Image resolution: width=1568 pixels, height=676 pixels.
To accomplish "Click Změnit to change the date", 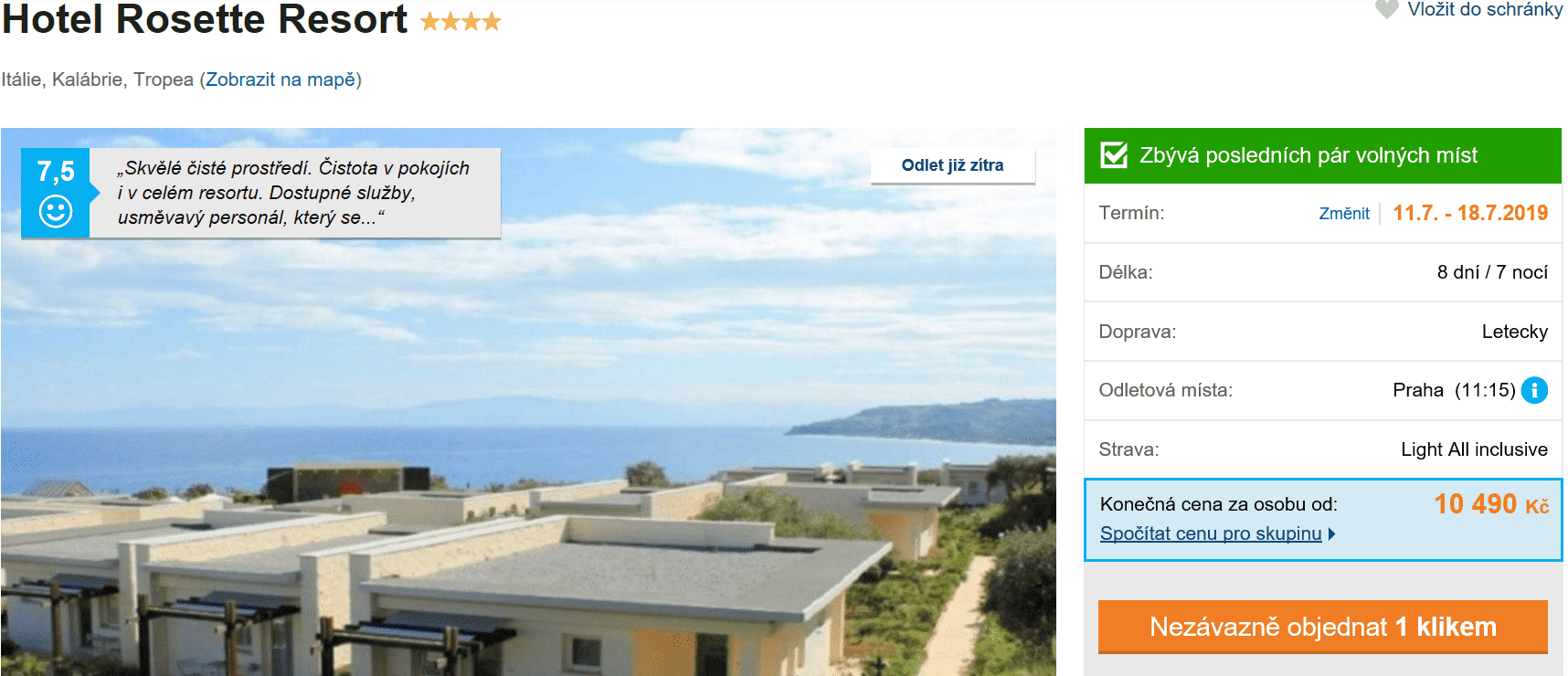I will pyautogui.click(x=1343, y=214).
